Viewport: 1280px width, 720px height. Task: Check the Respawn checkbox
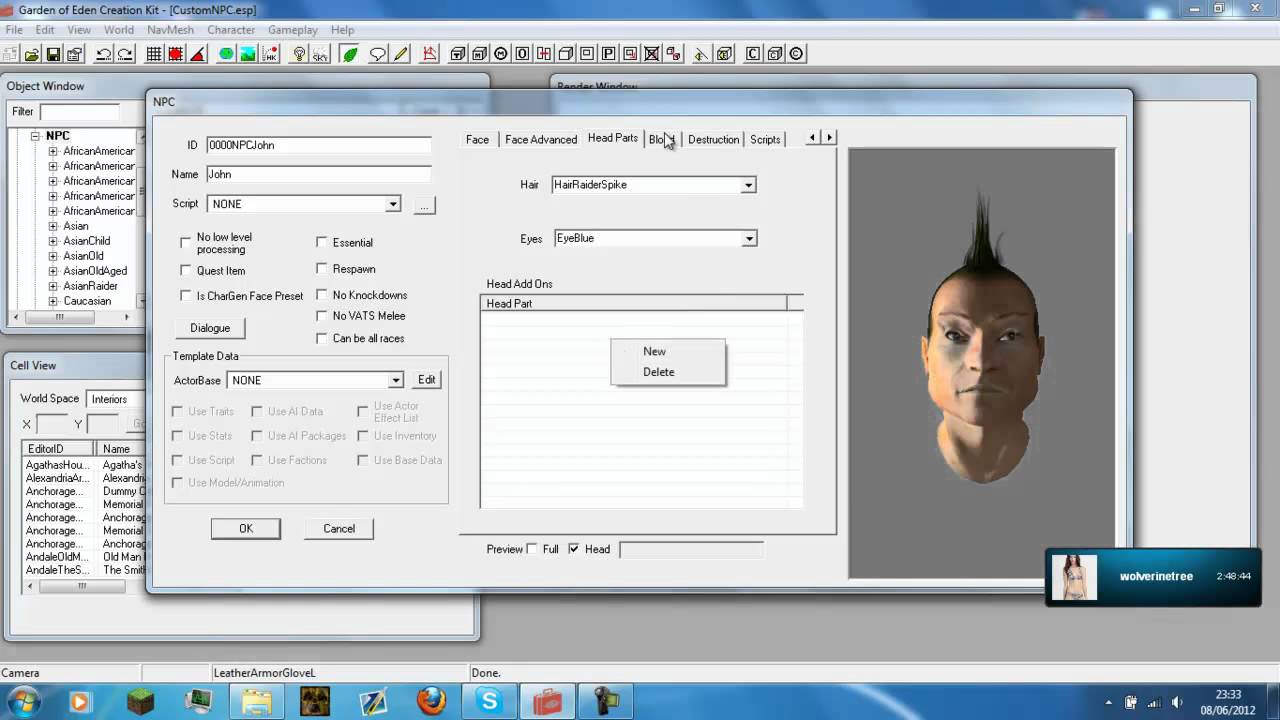point(321,268)
